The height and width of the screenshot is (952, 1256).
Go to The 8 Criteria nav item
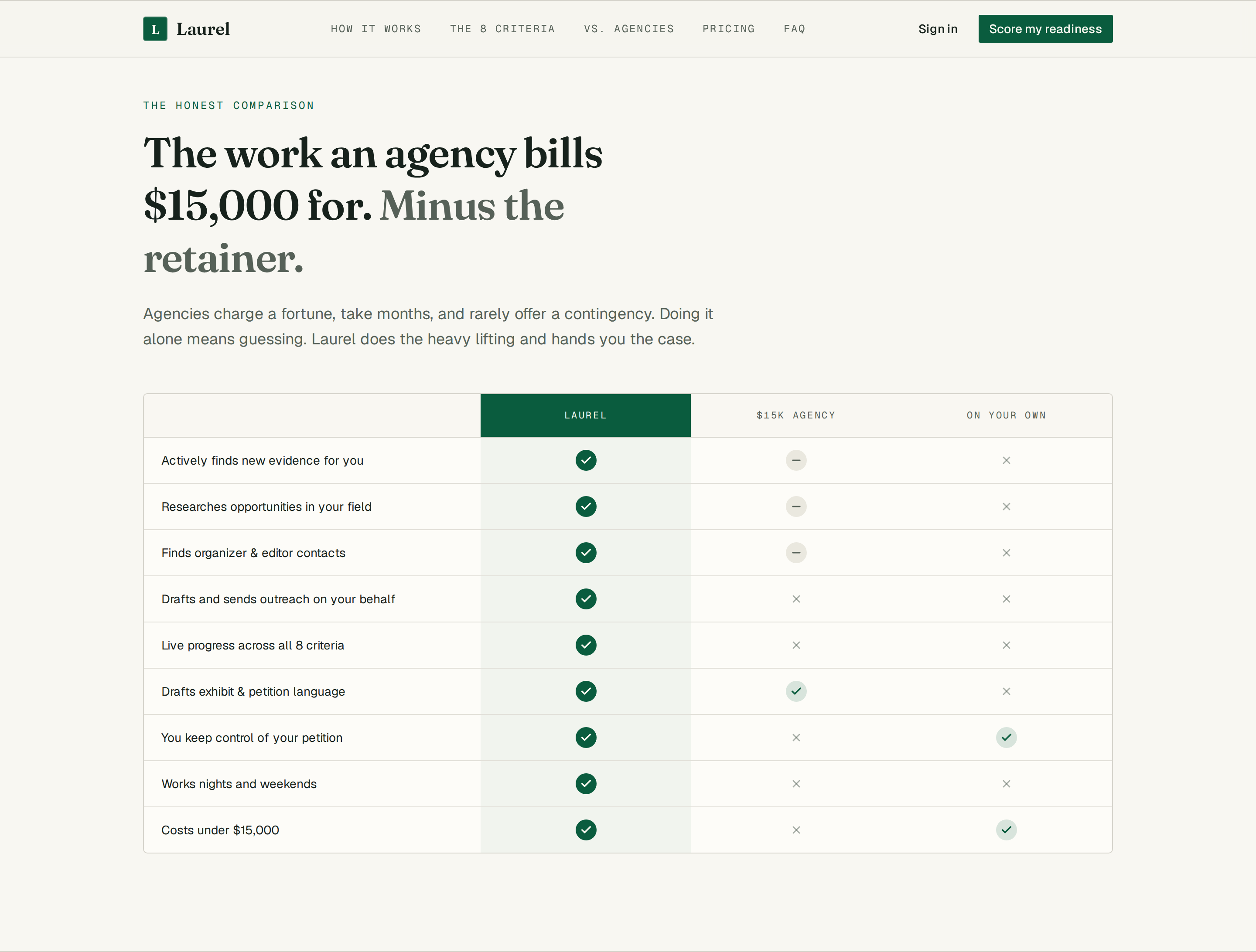point(502,29)
